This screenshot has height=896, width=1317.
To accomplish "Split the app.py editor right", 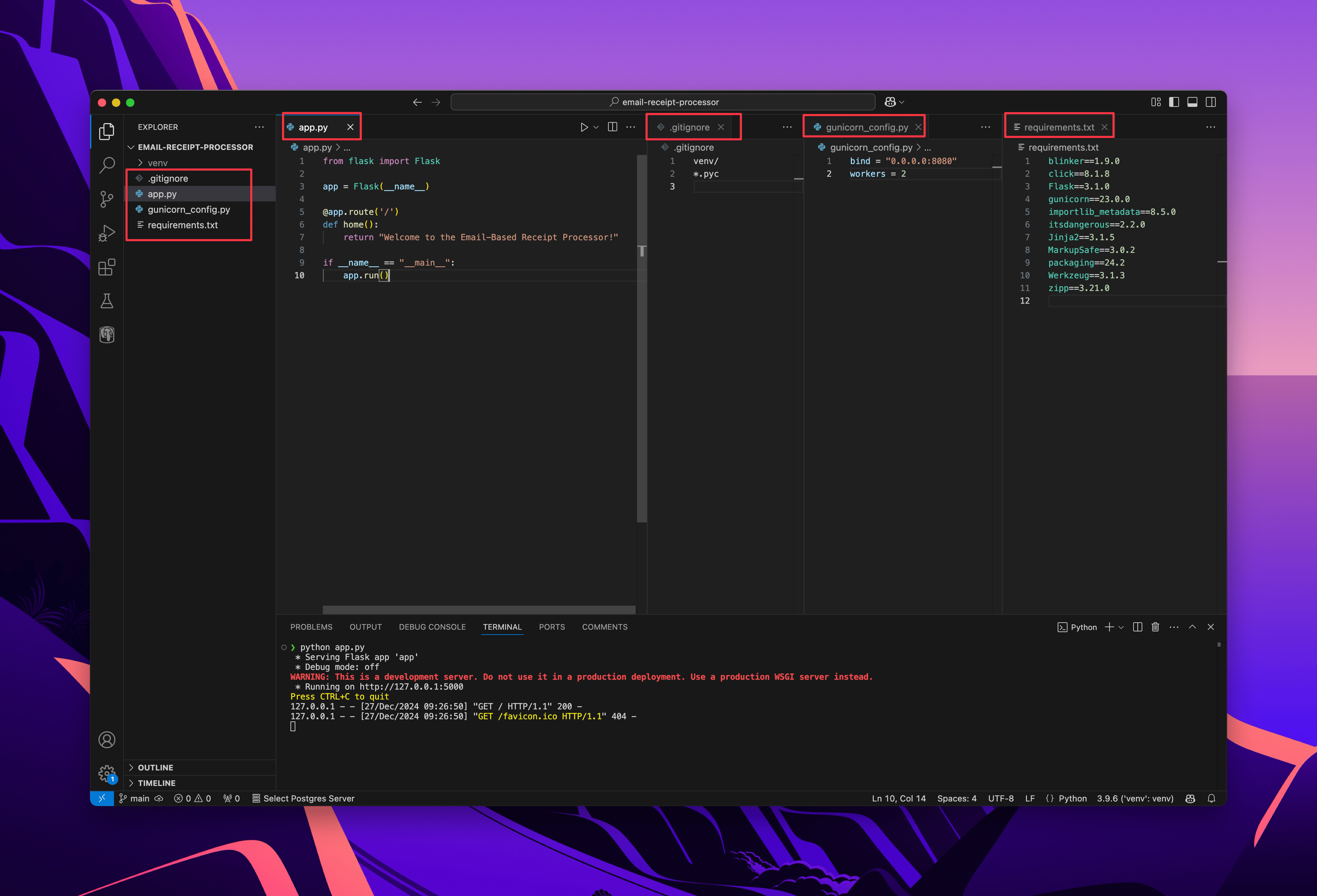I will pyautogui.click(x=612, y=127).
